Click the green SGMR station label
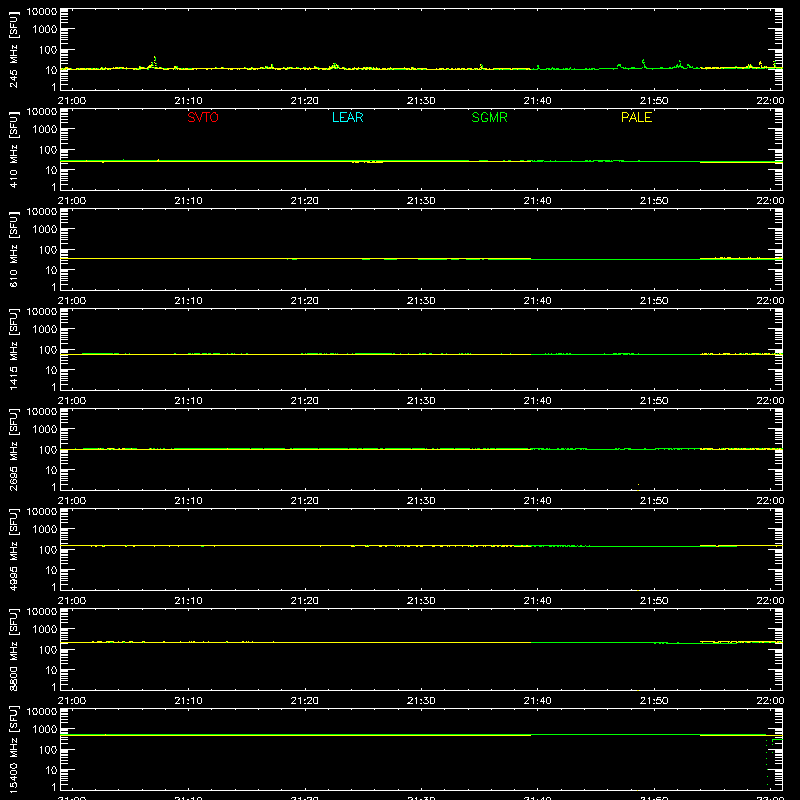This screenshot has height=800, width=800. tap(489, 117)
